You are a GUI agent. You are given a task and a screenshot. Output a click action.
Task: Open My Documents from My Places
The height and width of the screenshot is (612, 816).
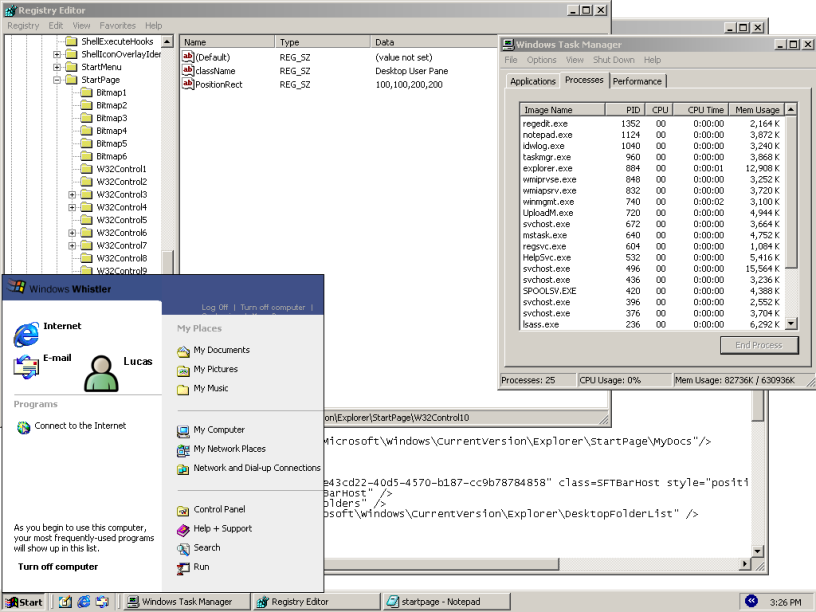click(213, 351)
